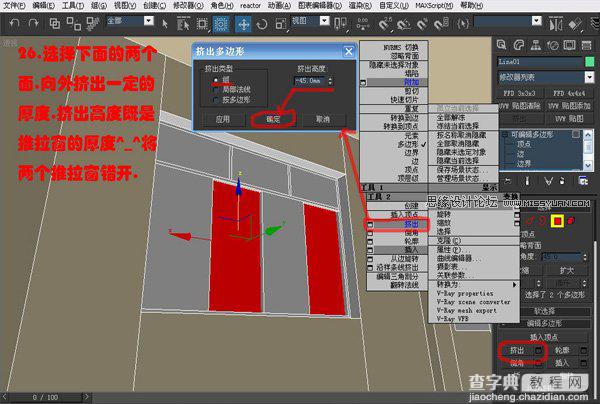The height and width of the screenshot is (404, 600).
Task: Collapse the 可编辑多边形 stack entry
Action: point(505,134)
